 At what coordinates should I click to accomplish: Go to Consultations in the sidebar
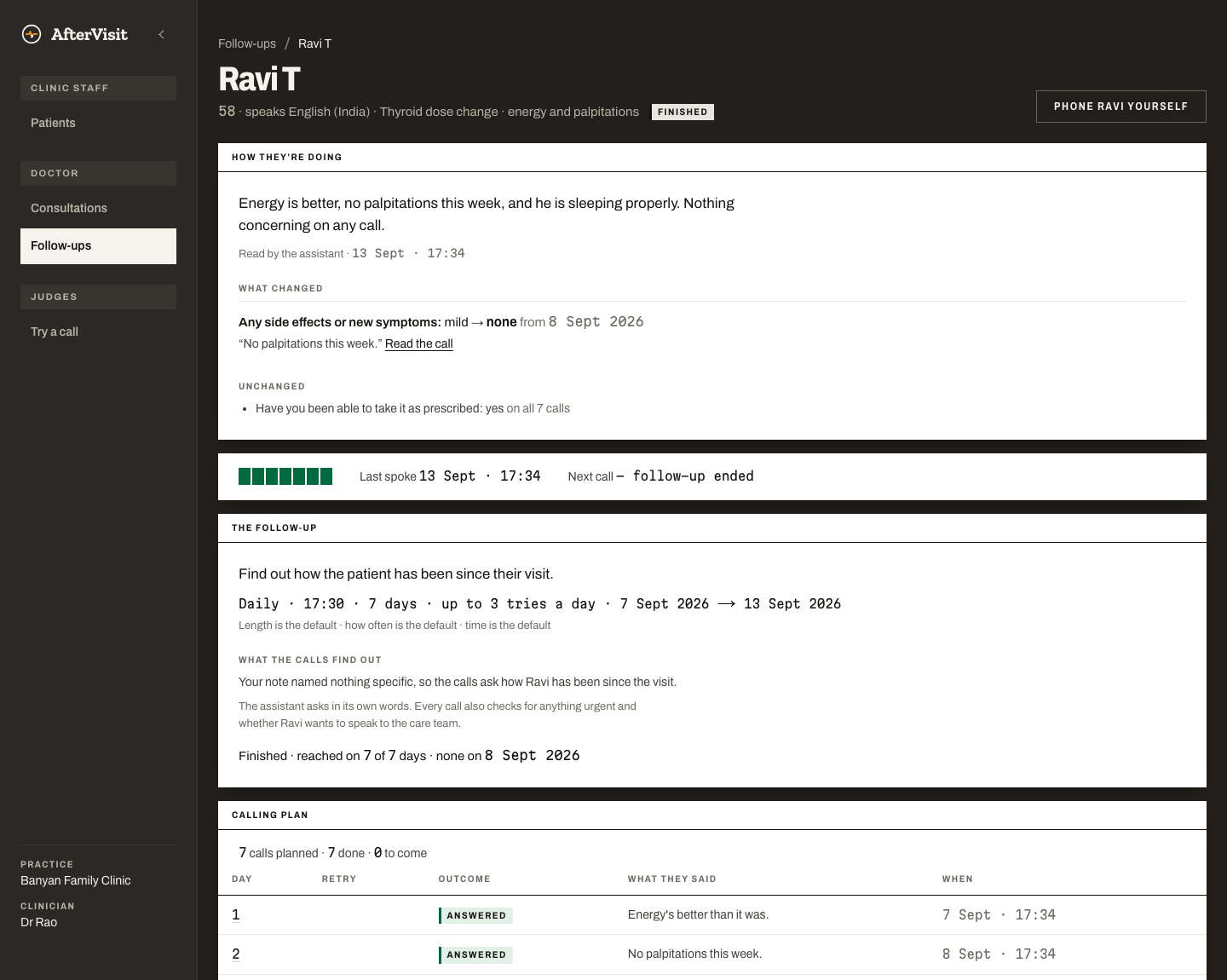pyautogui.click(x=98, y=208)
